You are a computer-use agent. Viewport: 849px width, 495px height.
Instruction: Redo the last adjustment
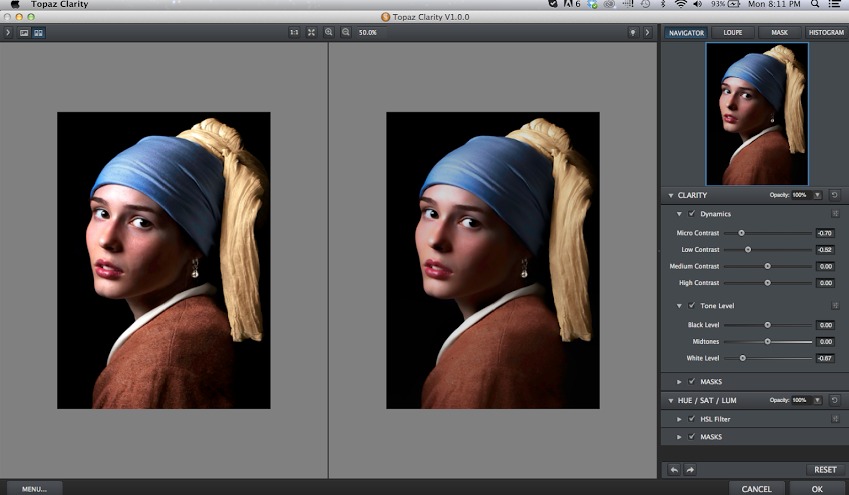[x=690, y=470]
